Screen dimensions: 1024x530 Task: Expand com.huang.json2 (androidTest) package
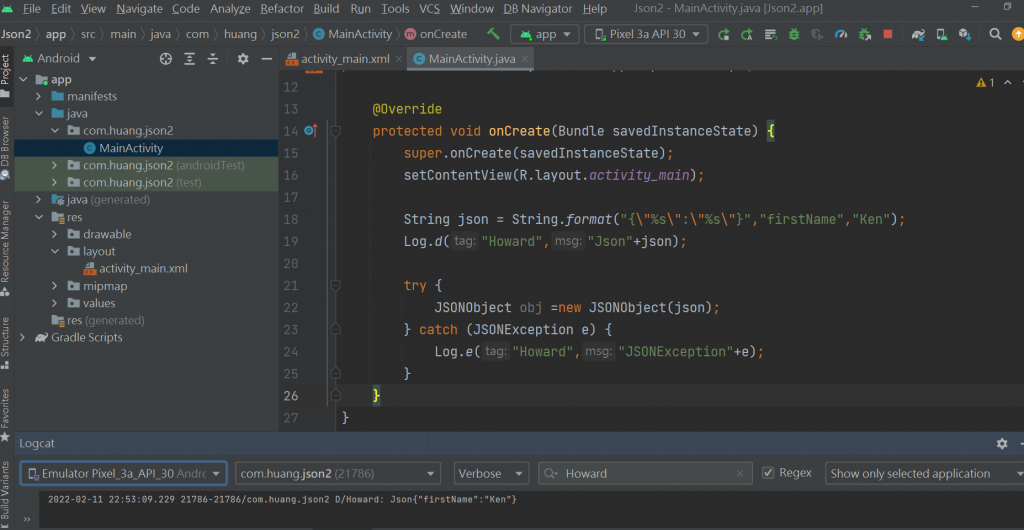click(x=55, y=165)
